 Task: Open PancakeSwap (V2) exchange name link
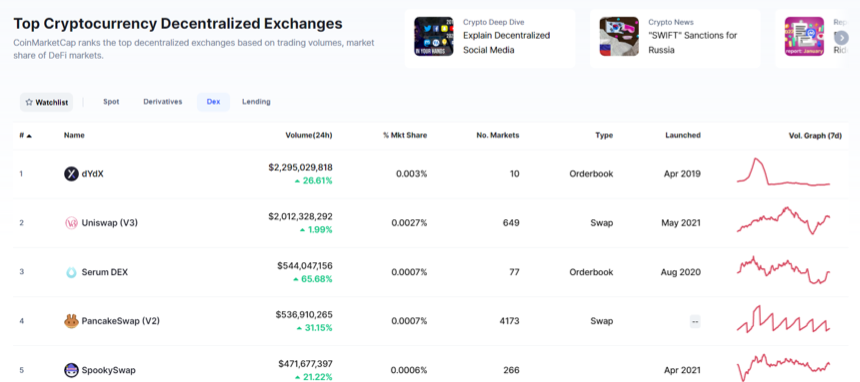click(121, 321)
